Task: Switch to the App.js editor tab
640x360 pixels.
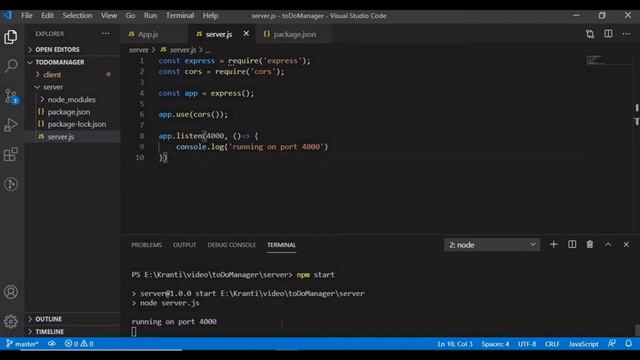Action: [155, 34]
